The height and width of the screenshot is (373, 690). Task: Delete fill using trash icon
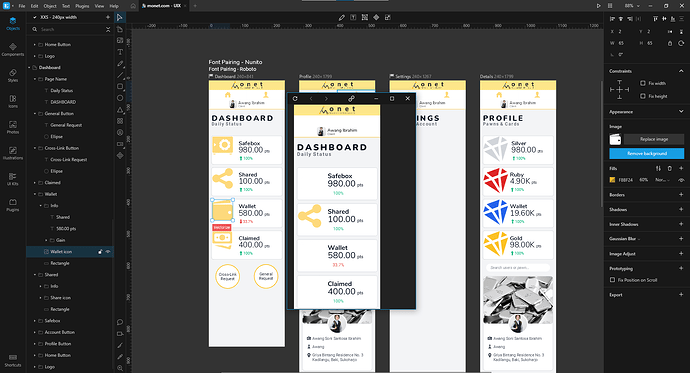pos(670,168)
